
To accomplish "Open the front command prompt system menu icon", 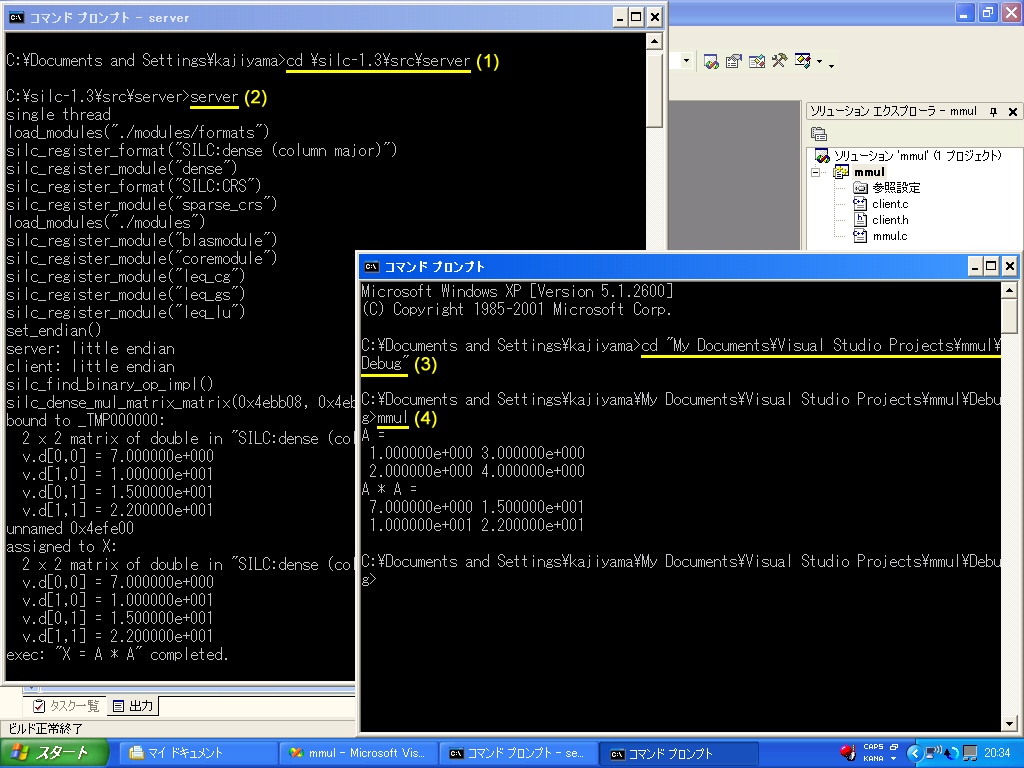I will [x=371, y=266].
